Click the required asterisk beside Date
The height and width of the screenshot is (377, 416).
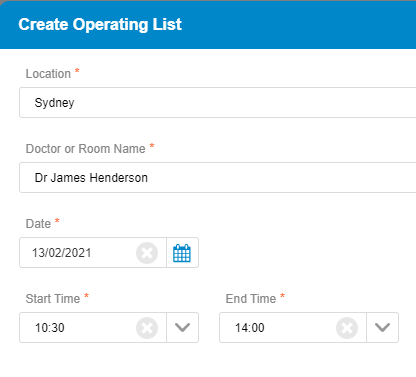click(x=57, y=221)
